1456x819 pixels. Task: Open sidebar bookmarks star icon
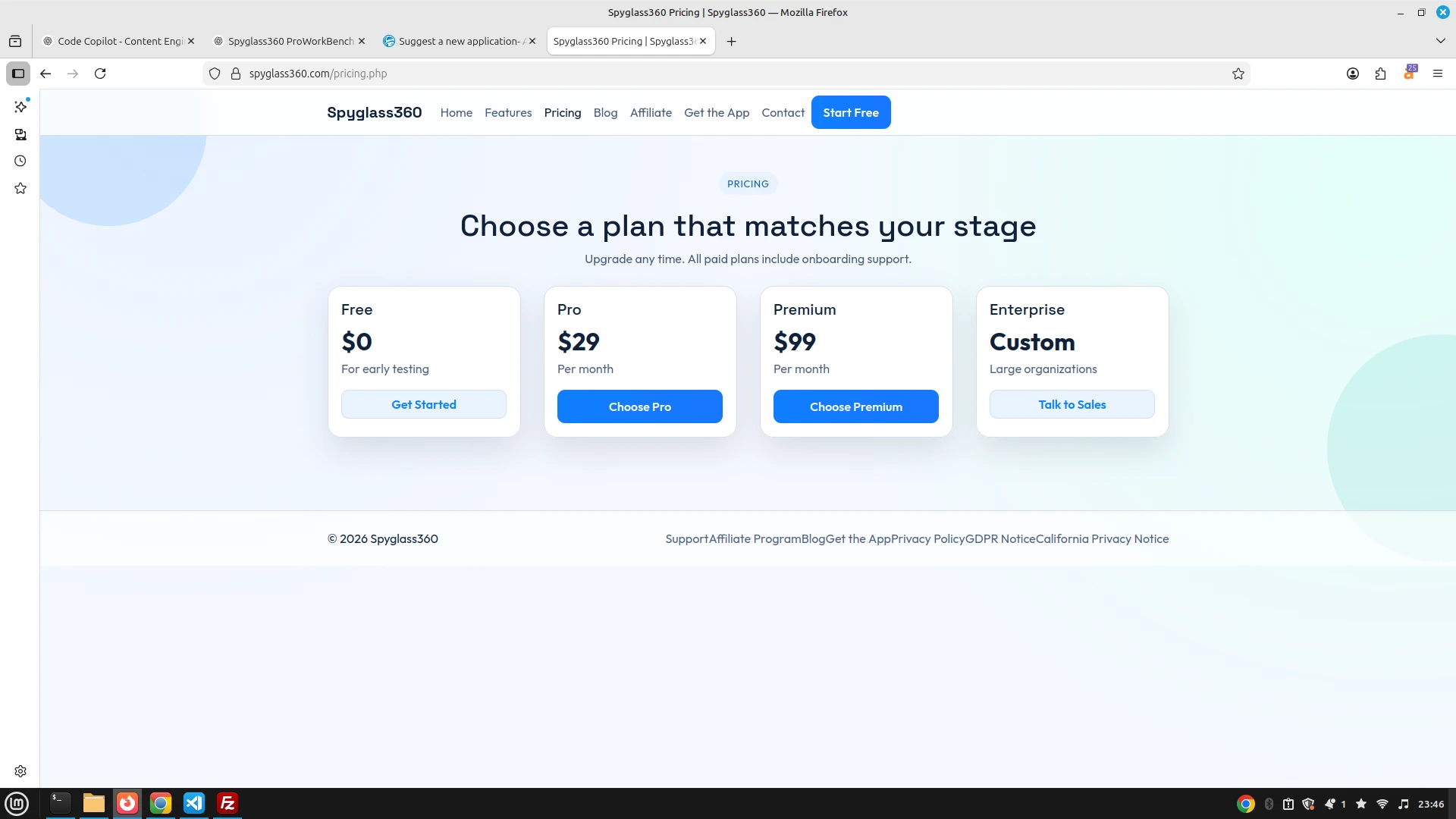[x=20, y=188]
